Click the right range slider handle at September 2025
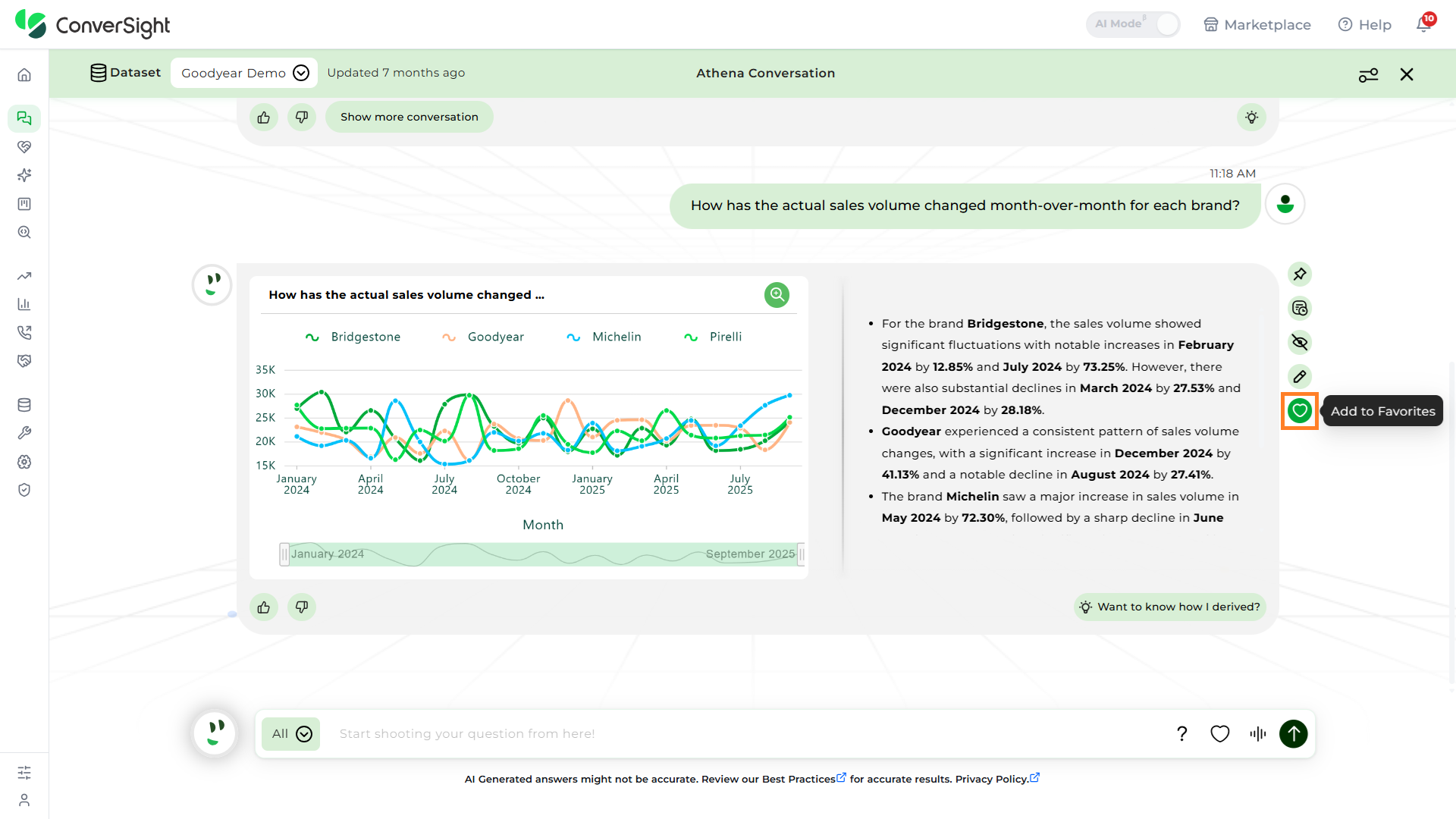The height and width of the screenshot is (819, 1456). [801, 554]
